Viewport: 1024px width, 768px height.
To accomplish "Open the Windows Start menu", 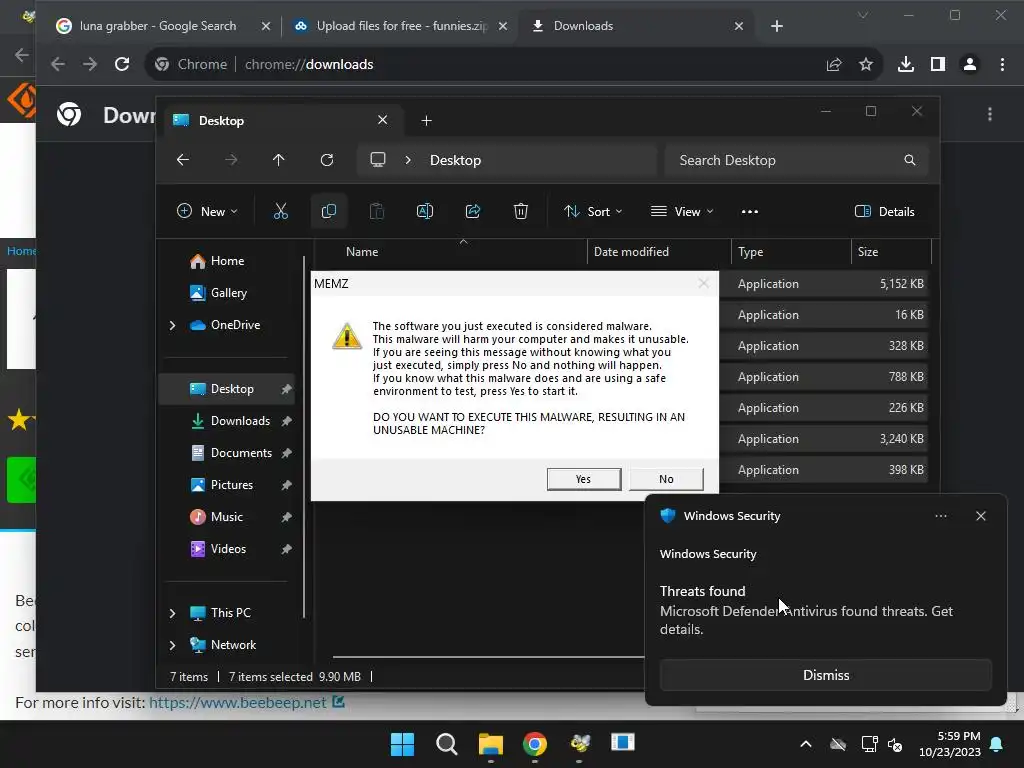I will pos(402,744).
